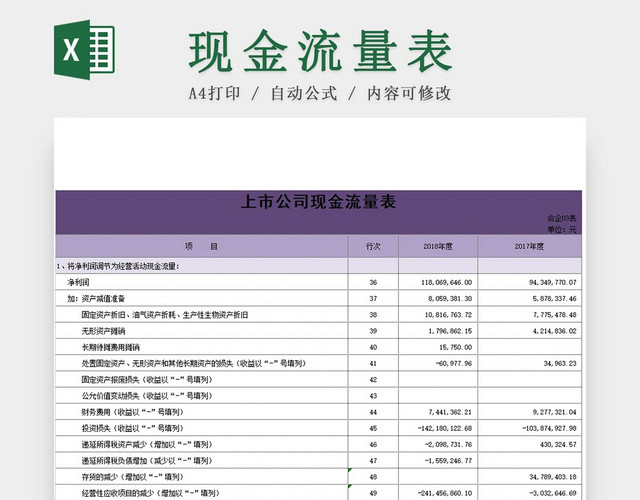This screenshot has width=640, height=500.
Task: Select 2017 value 7,775,478.48
Action: tap(530, 315)
